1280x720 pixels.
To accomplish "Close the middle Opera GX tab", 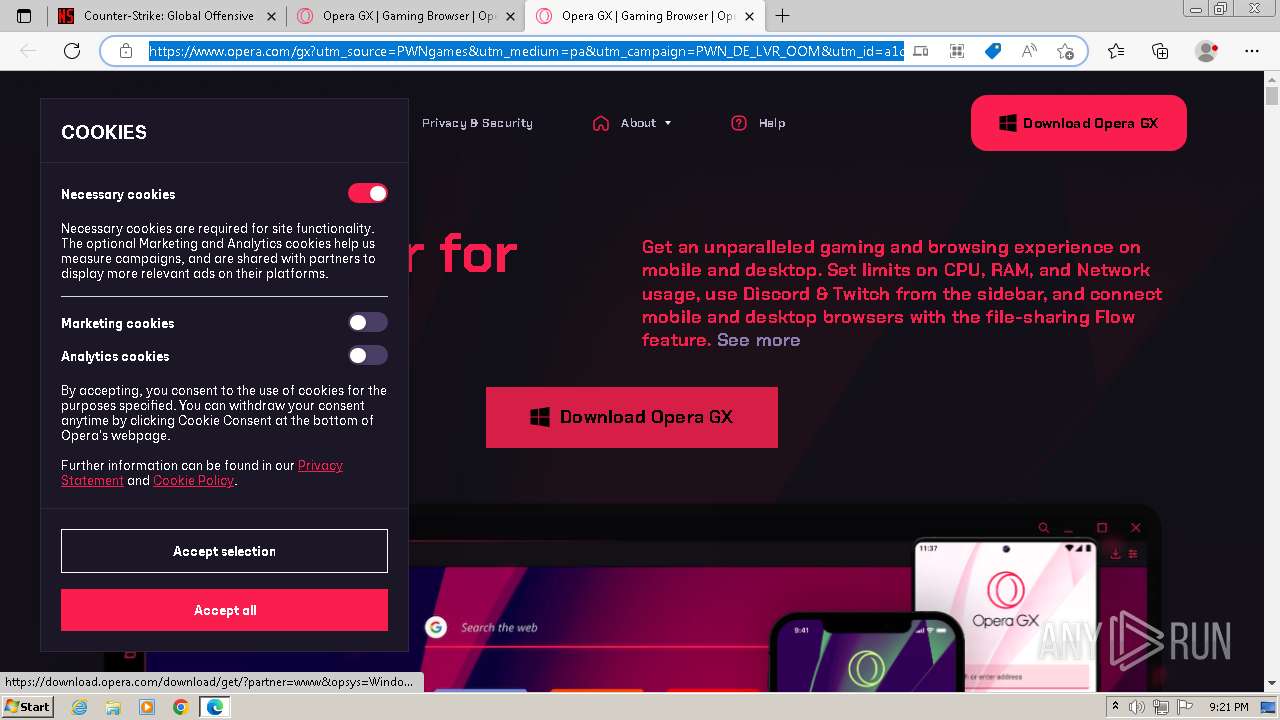I will 510,16.
